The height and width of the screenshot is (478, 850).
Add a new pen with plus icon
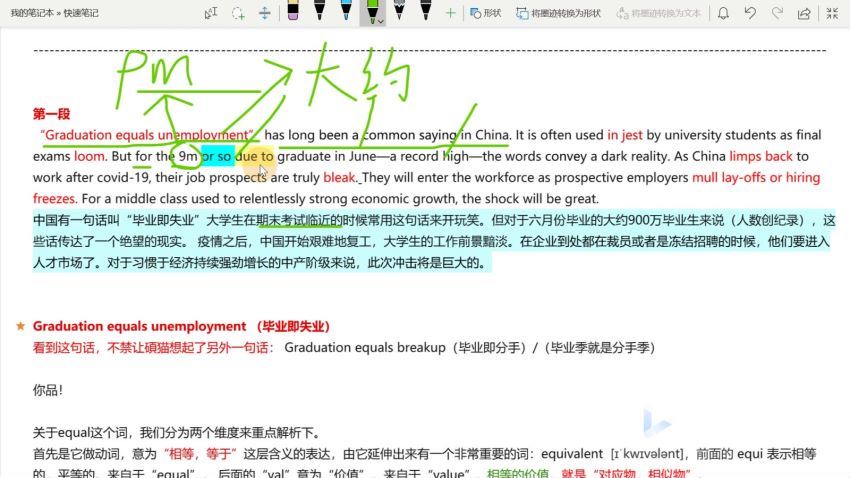[x=450, y=13]
